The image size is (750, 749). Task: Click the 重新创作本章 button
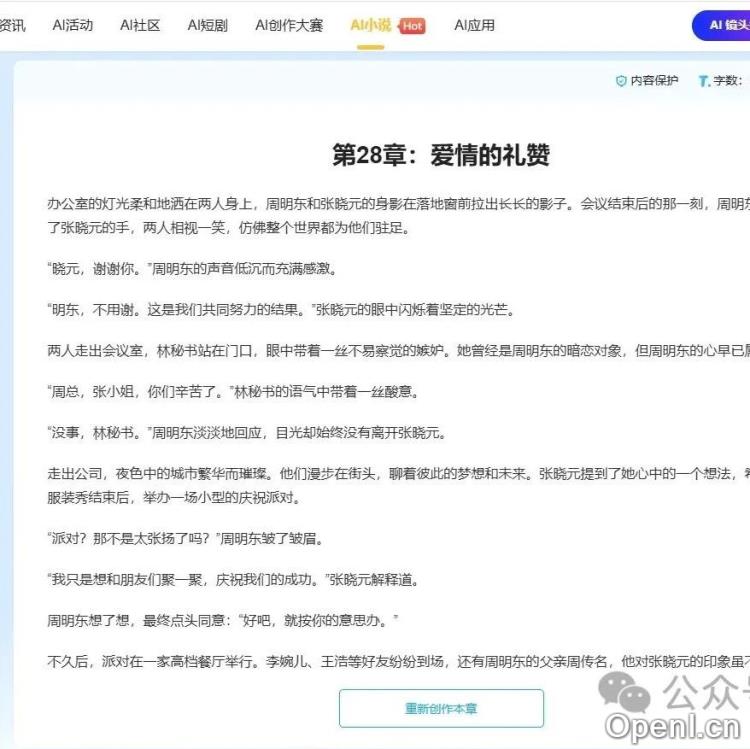[441, 708]
